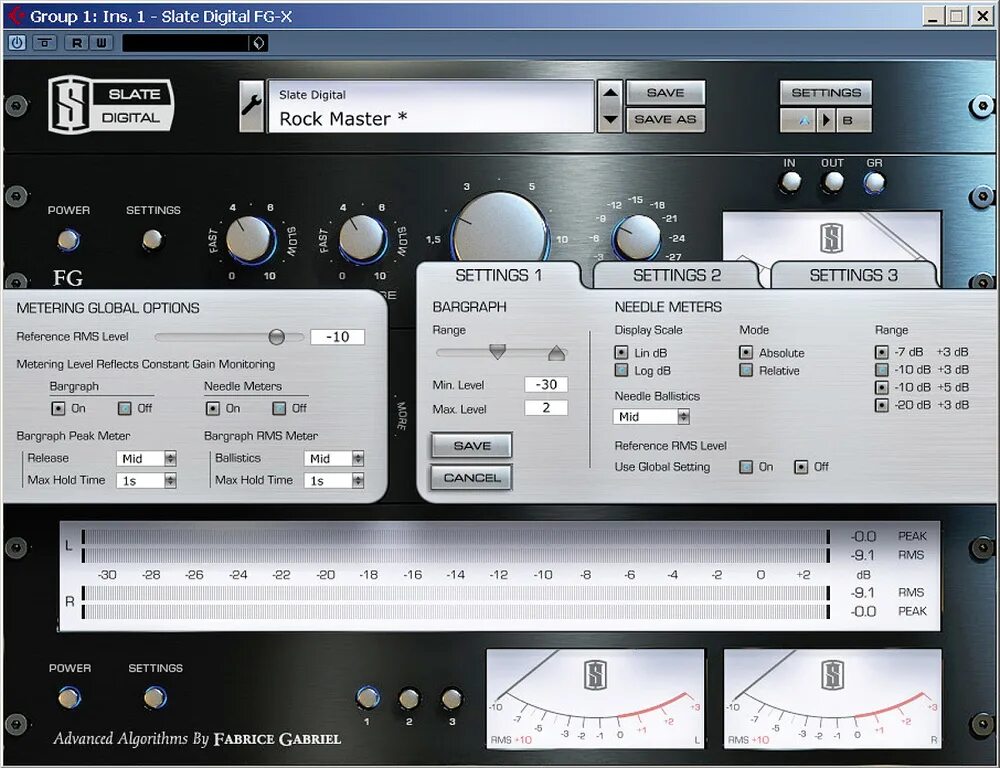This screenshot has height=768, width=1000.
Task: Click the IN meter source button
Action: (x=790, y=182)
